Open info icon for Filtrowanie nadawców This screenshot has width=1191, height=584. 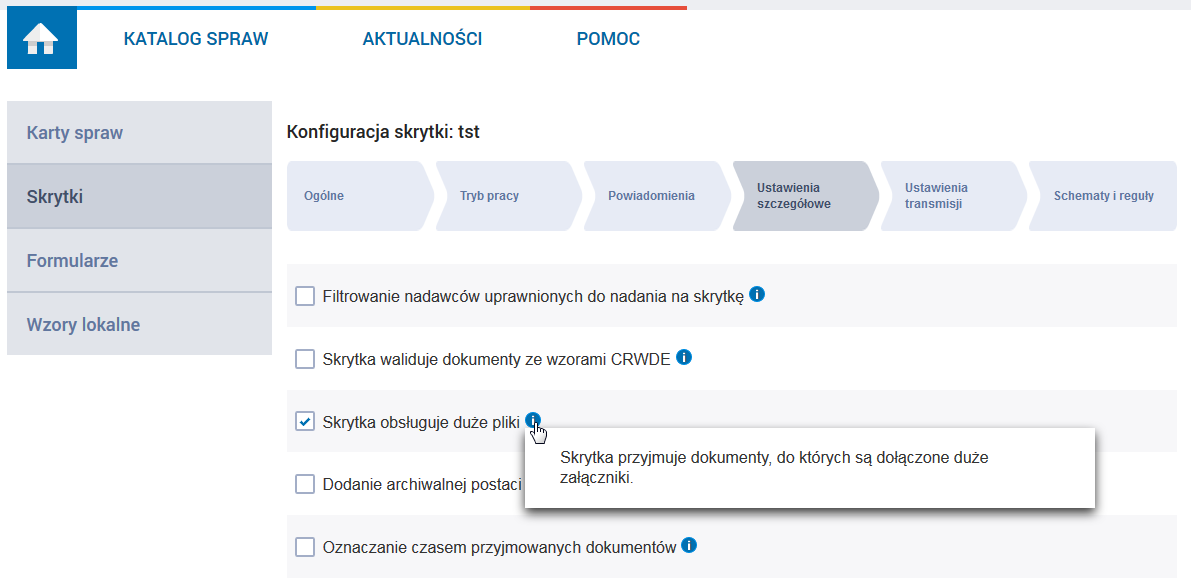coord(757,294)
